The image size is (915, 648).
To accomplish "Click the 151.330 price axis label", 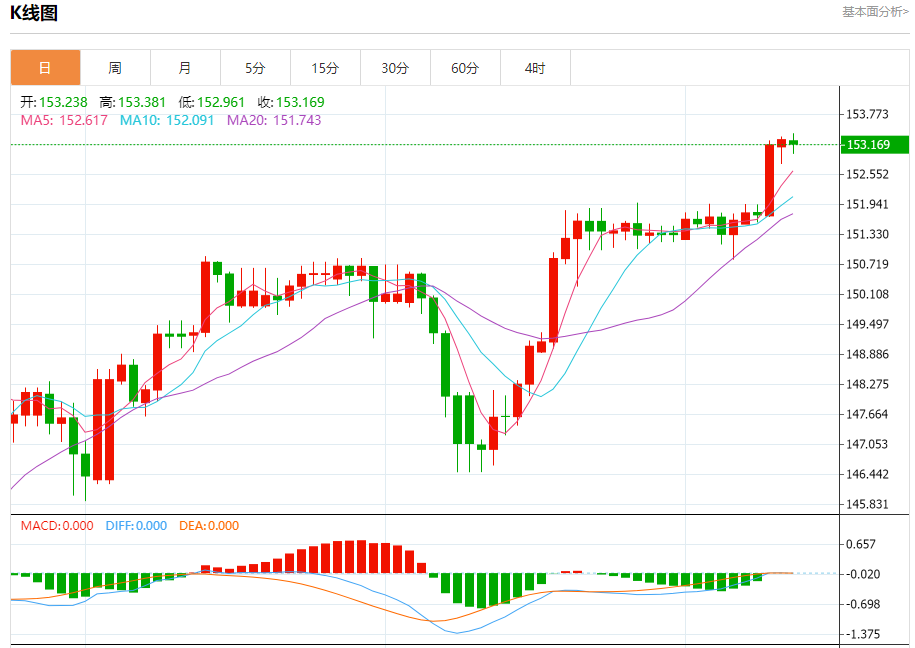I will pyautogui.click(x=867, y=234).
